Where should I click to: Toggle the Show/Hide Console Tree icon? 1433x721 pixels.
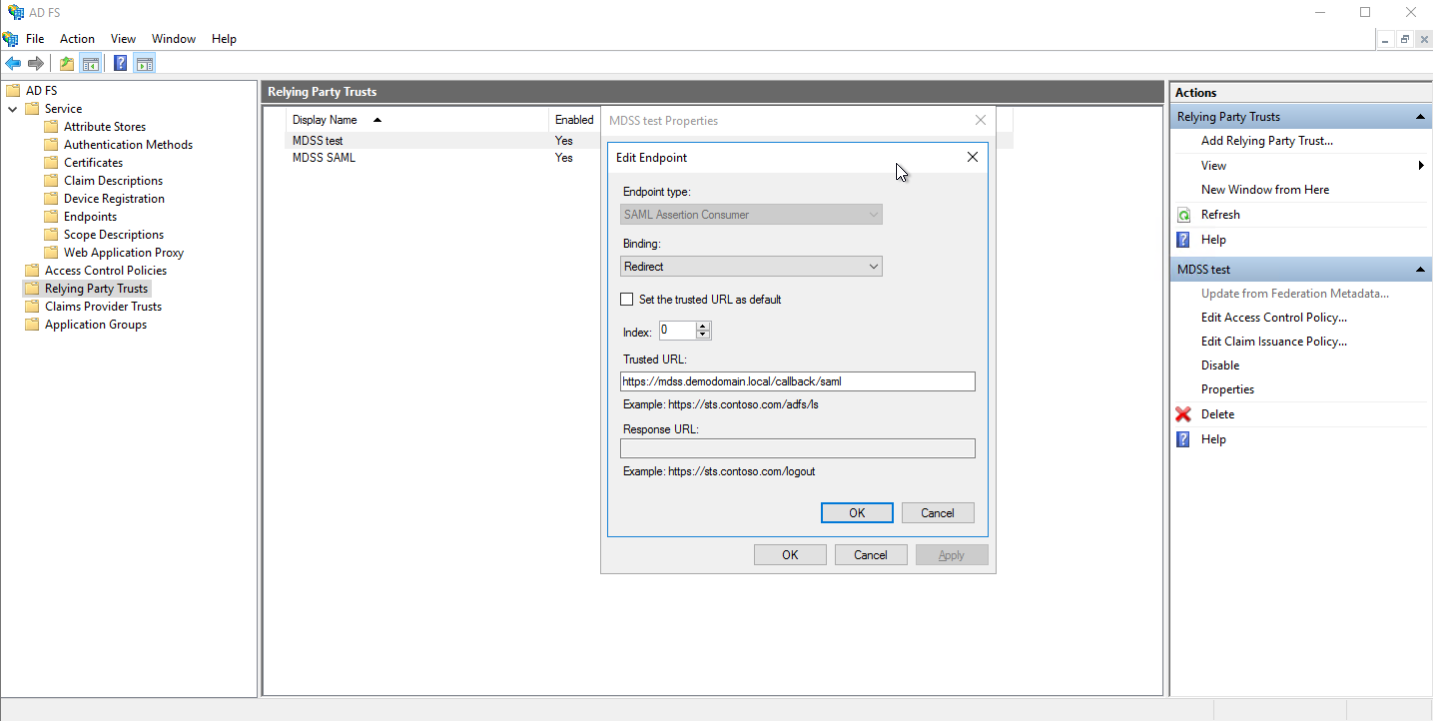pyautogui.click(x=91, y=63)
